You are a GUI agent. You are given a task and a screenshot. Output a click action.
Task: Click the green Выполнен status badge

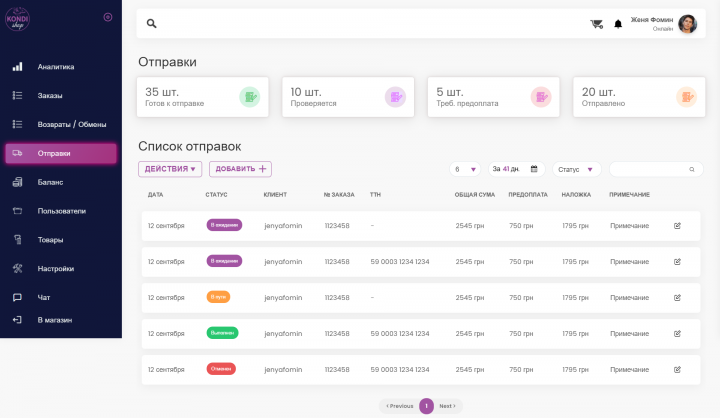(222, 333)
